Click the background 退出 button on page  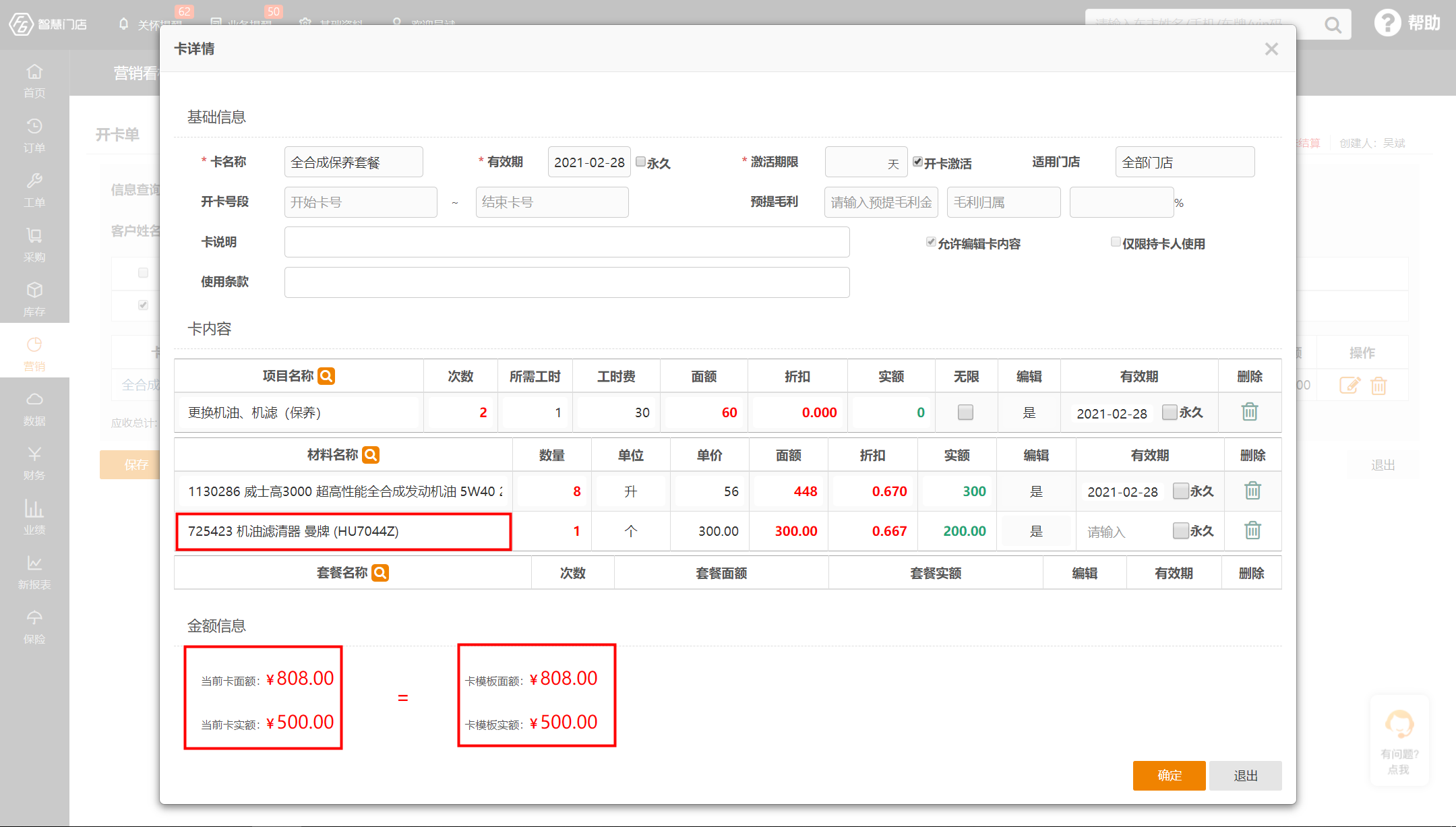[x=1383, y=464]
